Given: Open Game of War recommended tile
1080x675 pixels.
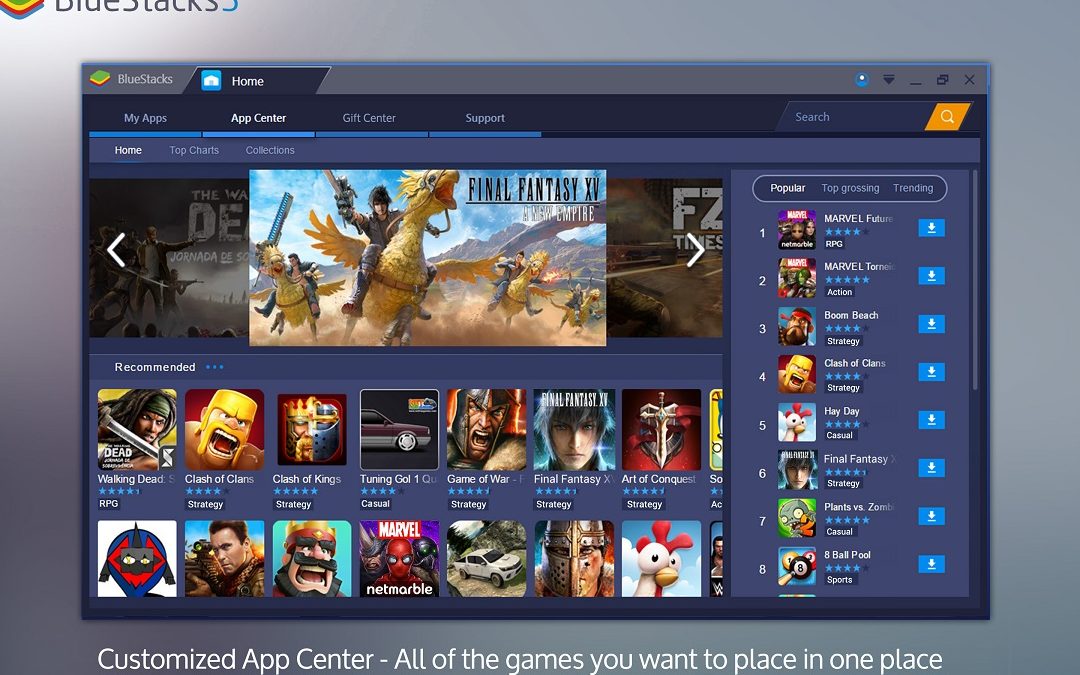Looking at the screenshot, I should [486, 430].
